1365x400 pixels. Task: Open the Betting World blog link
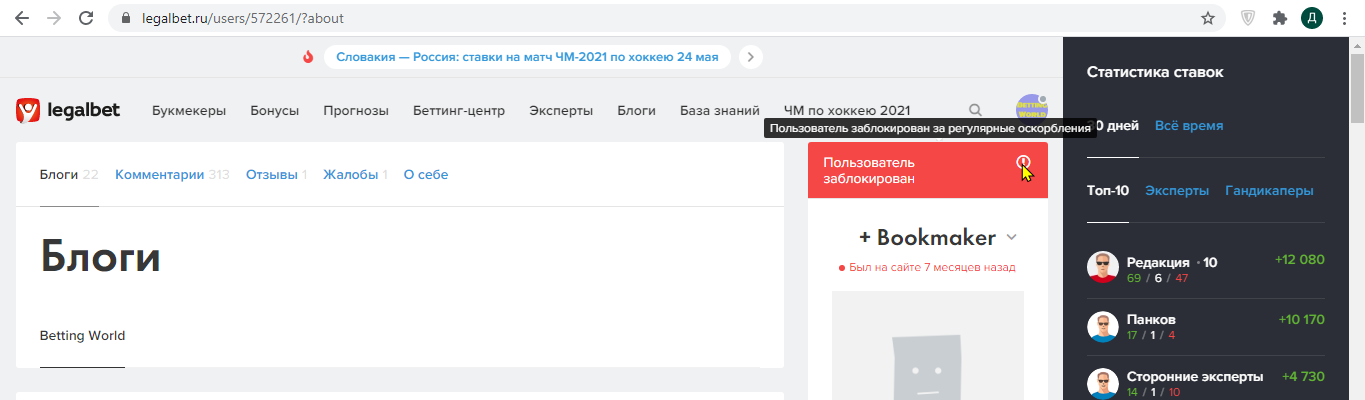click(82, 336)
